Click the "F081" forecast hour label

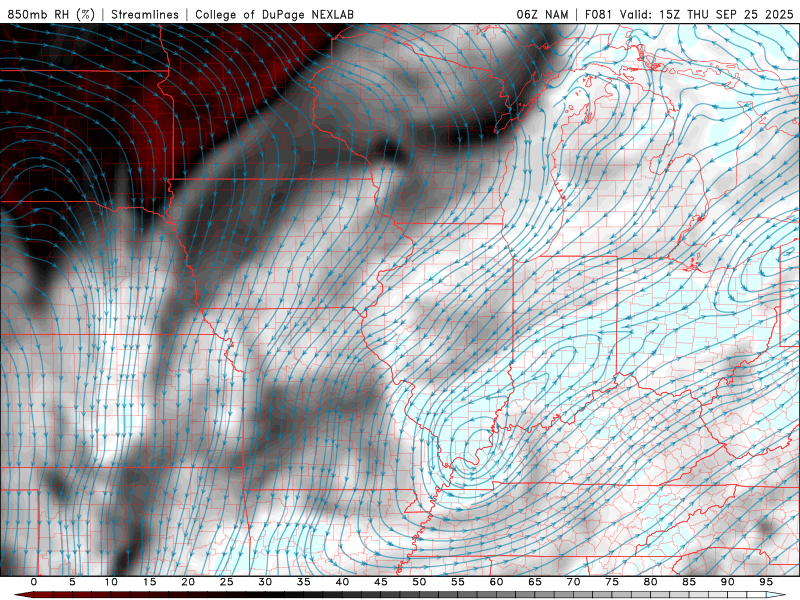[599, 15]
